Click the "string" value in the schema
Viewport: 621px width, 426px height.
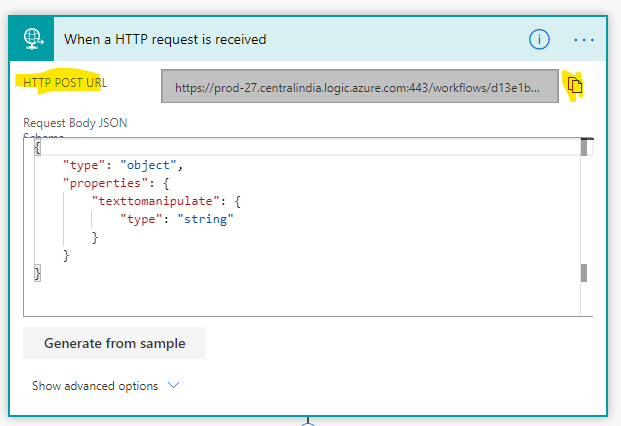[203, 219]
